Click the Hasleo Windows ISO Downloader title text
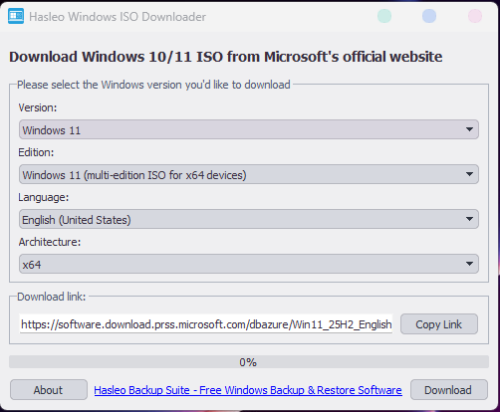 point(117,17)
